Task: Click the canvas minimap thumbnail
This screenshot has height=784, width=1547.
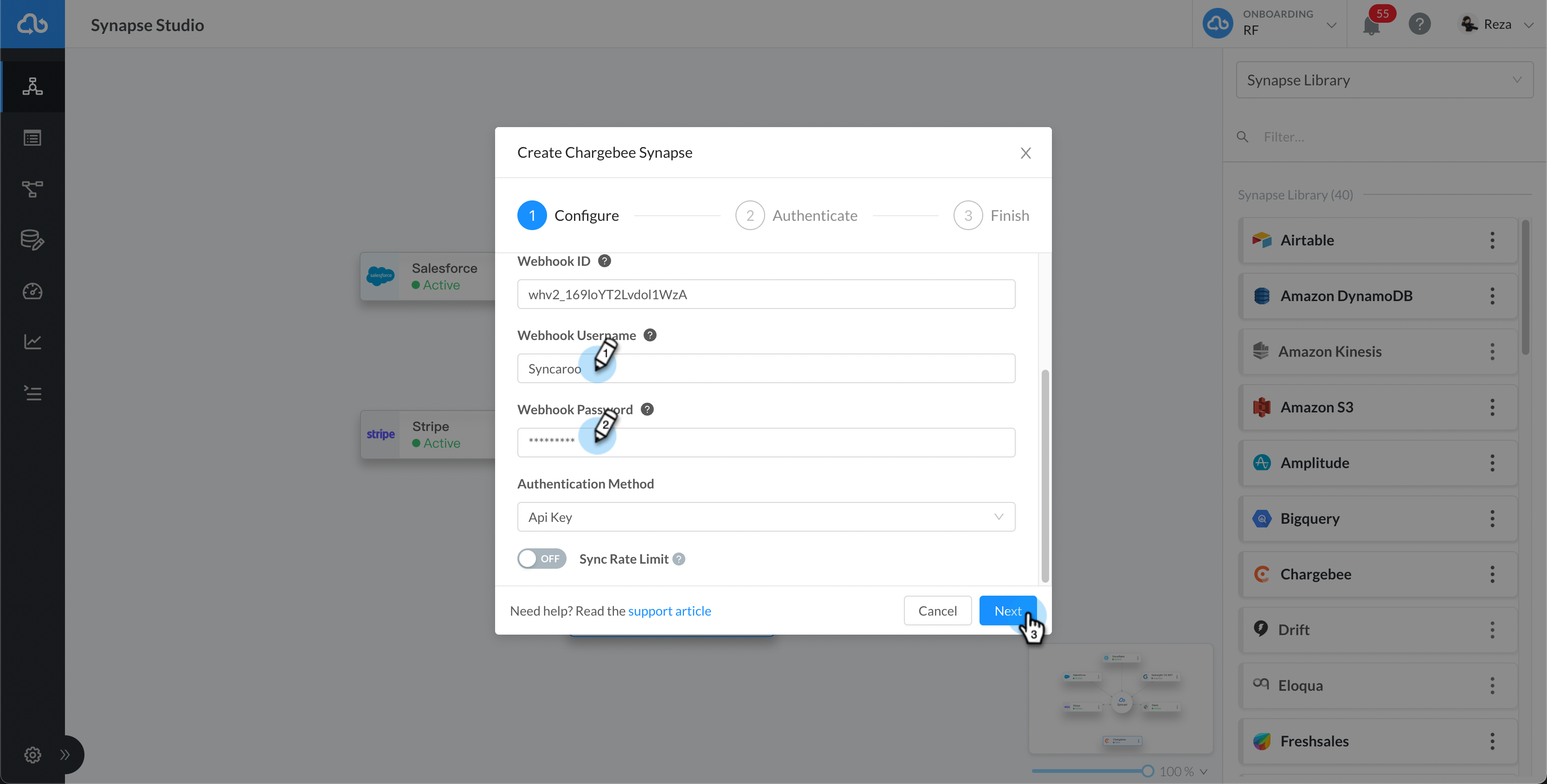Action: 1121,699
